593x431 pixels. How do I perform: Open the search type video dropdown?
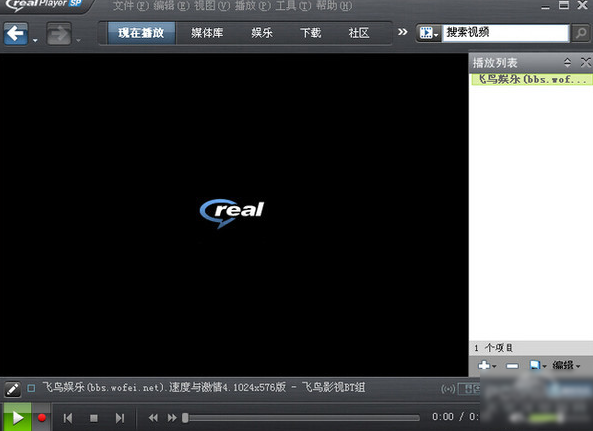(429, 33)
